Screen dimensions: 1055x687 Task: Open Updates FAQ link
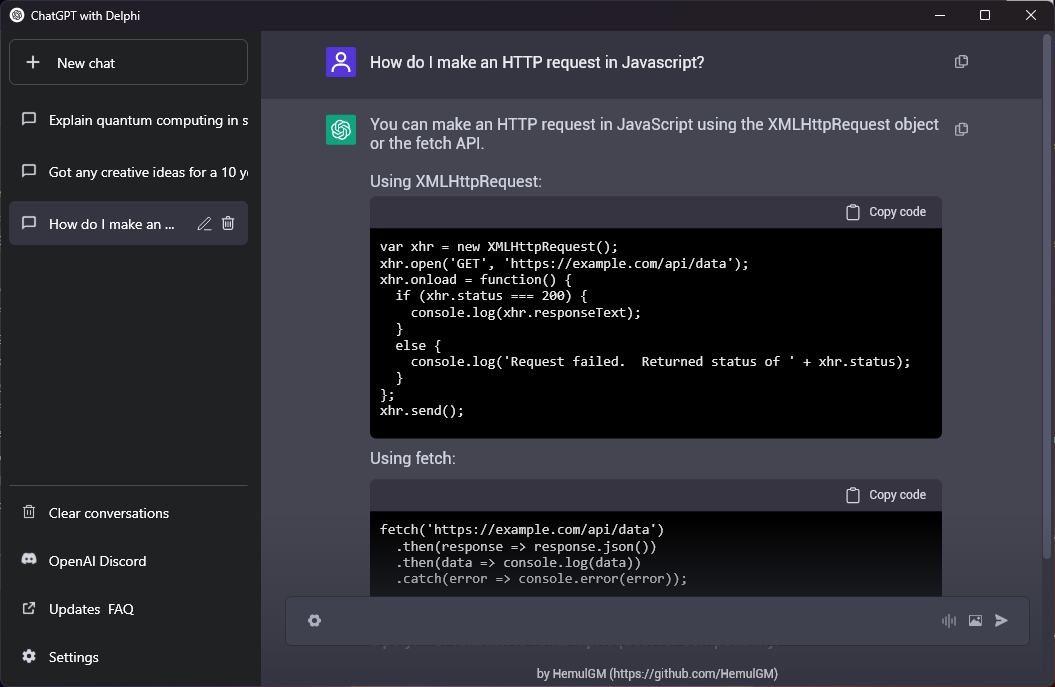click(x=91, y=609)
